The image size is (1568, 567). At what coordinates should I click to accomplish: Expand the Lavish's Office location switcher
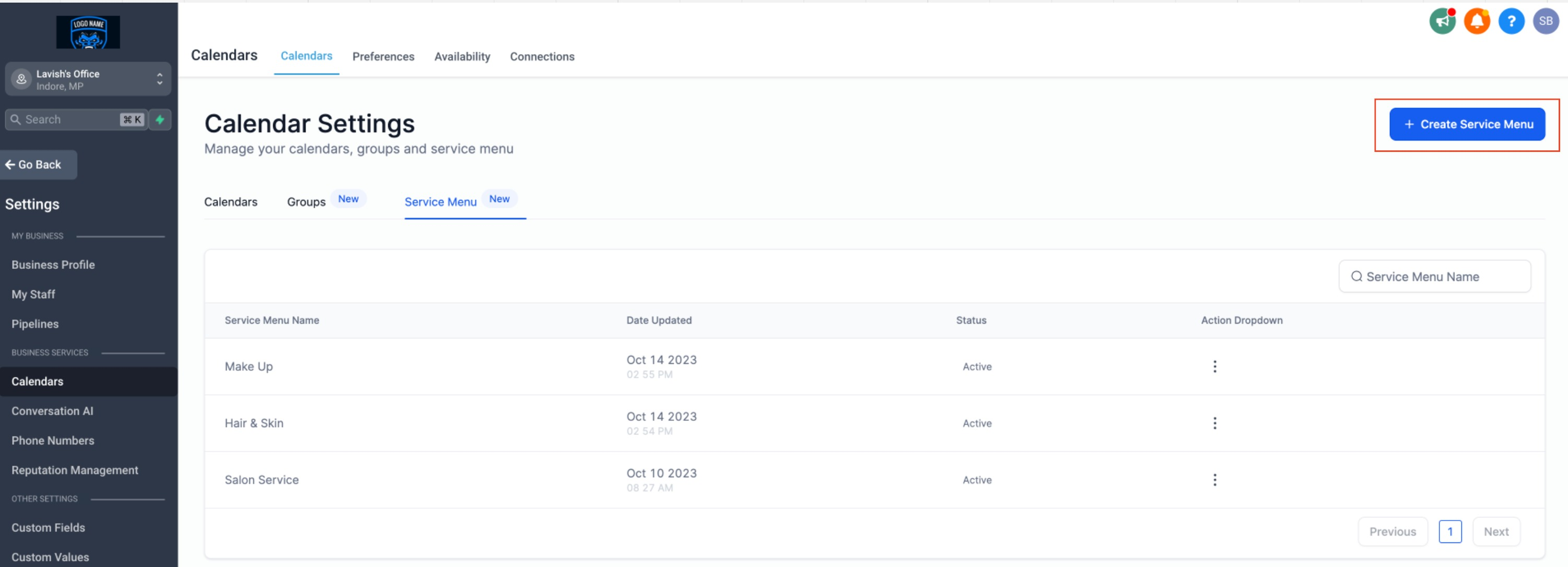click(88, 79)
